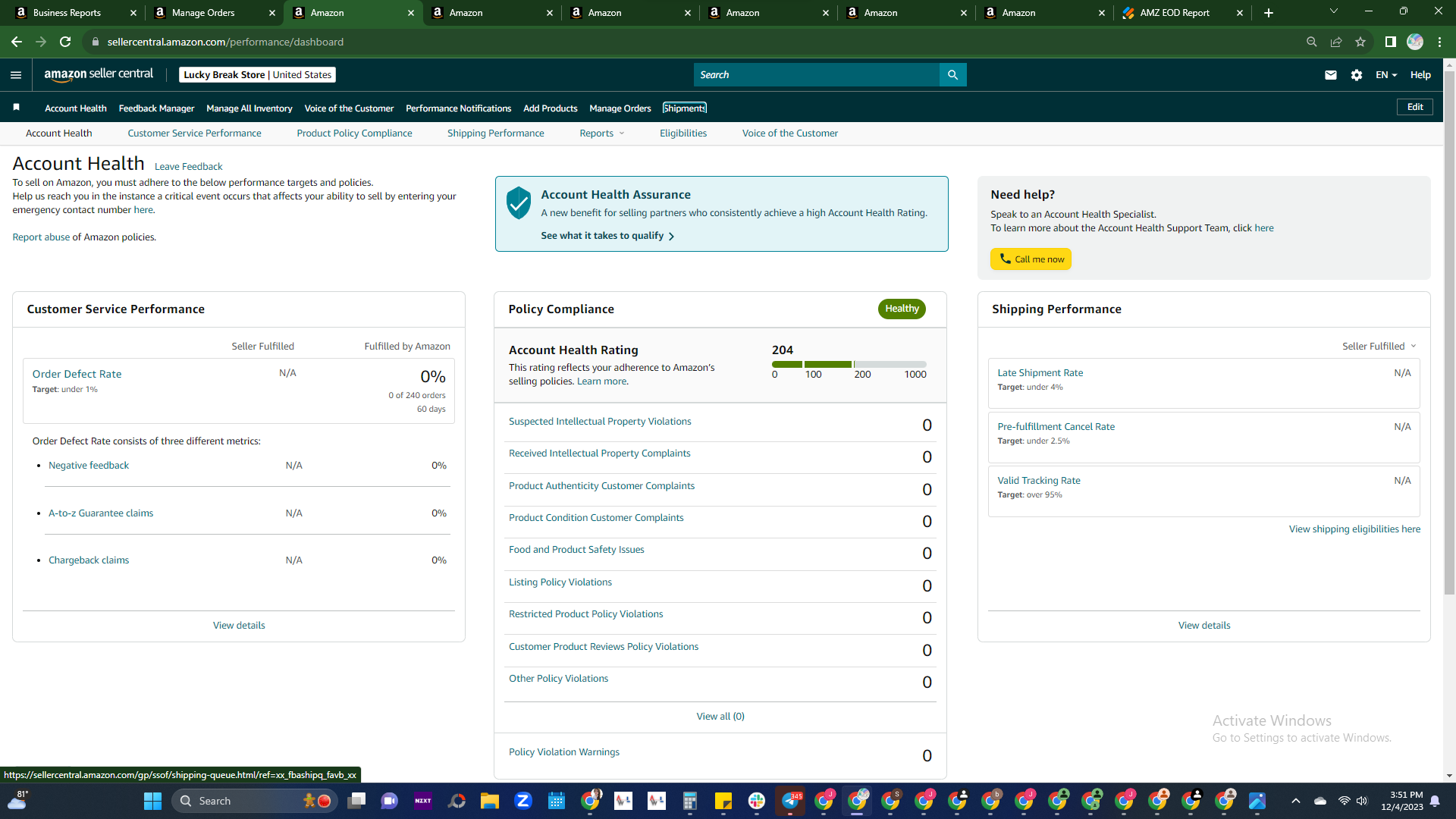Open the Chrome tab search chevron
This screenshot has width=1456, height=819.
coord(1334,11)
